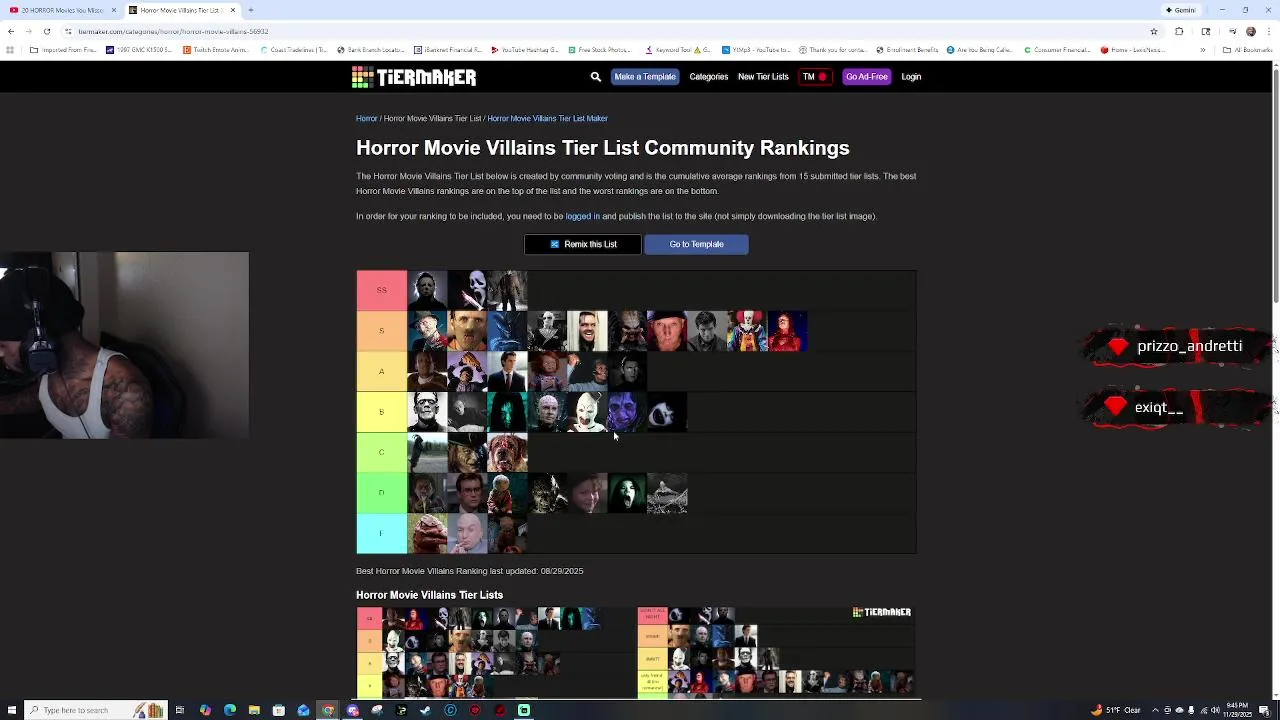This screenshot has width=1280, height=720.
Task: Open 'Twitch Emote Anim...' bookmark
Action: click(215, 50)
